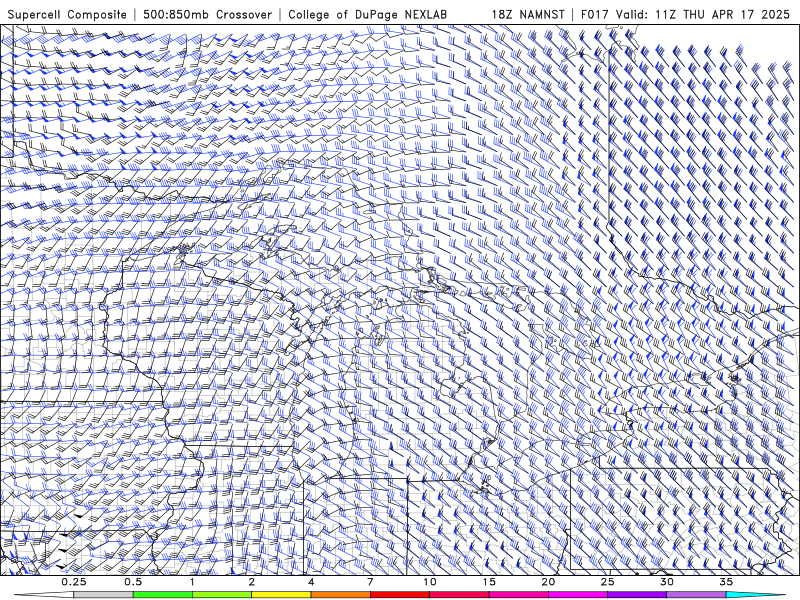Click the 2 value on the color scale
The height and width of the screenshot is (600, 800).
[252, 582]
